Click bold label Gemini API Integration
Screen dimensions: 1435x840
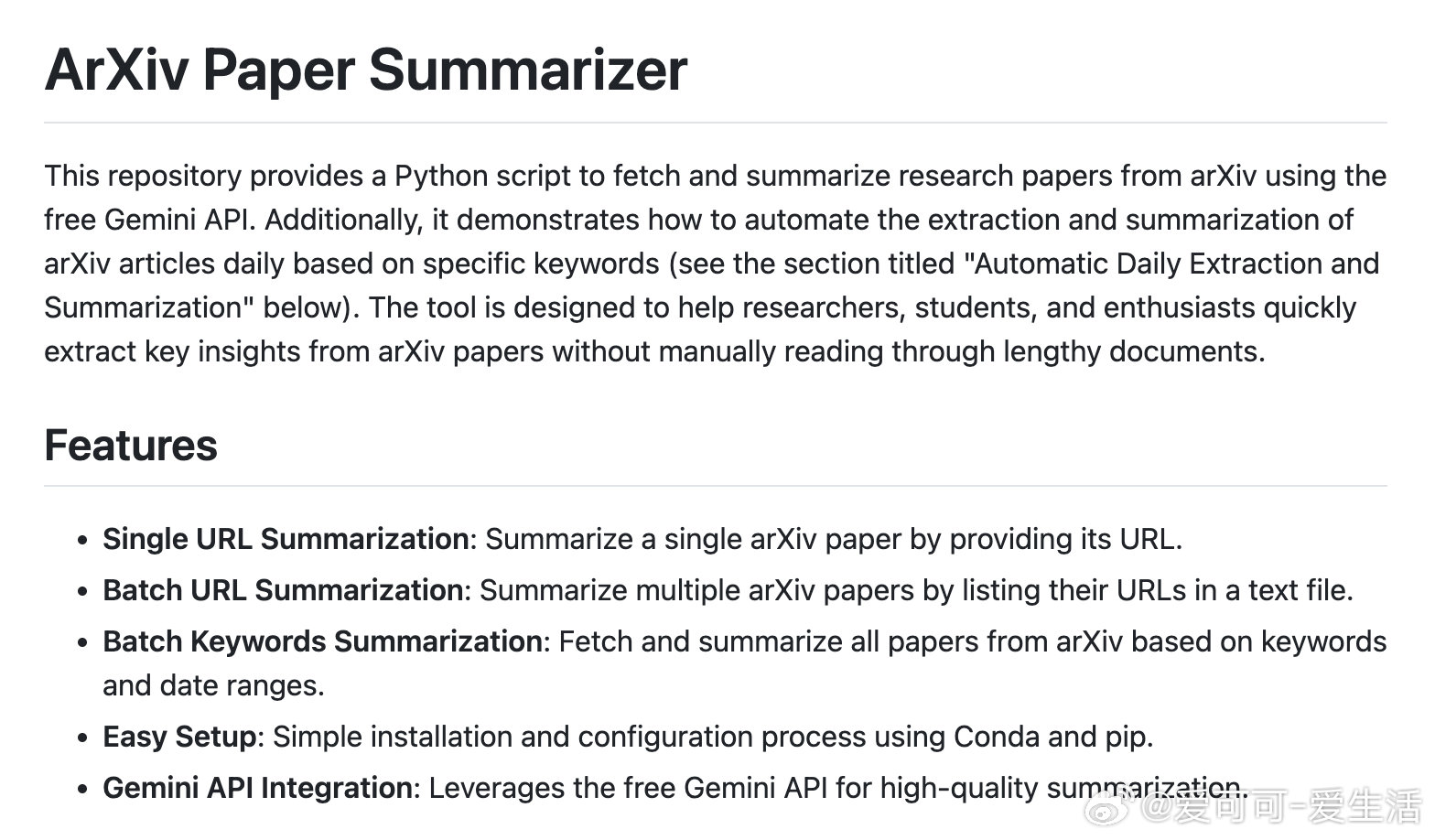tap(257, 788)
